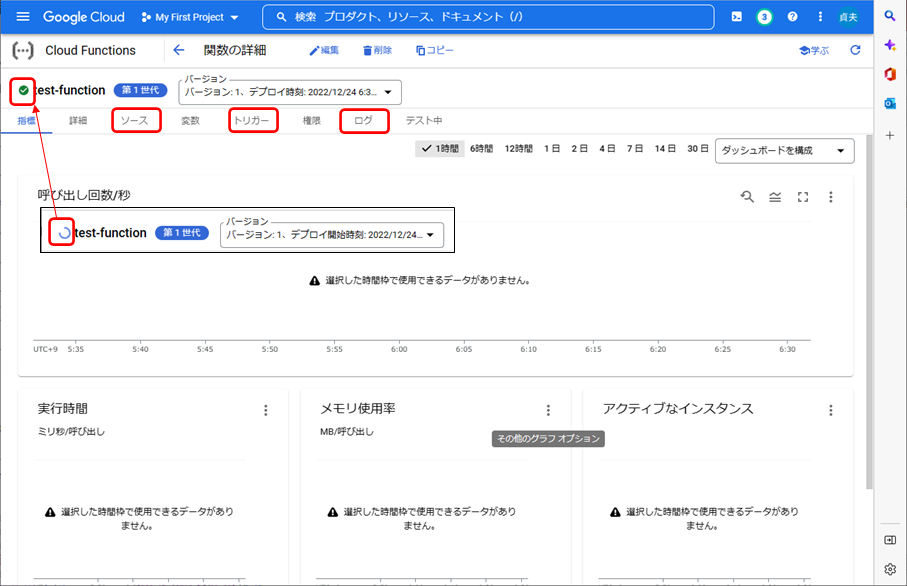Activate Cloud Shell terminal icon
This screenshot has height=586, width=907.
(737, 17)
